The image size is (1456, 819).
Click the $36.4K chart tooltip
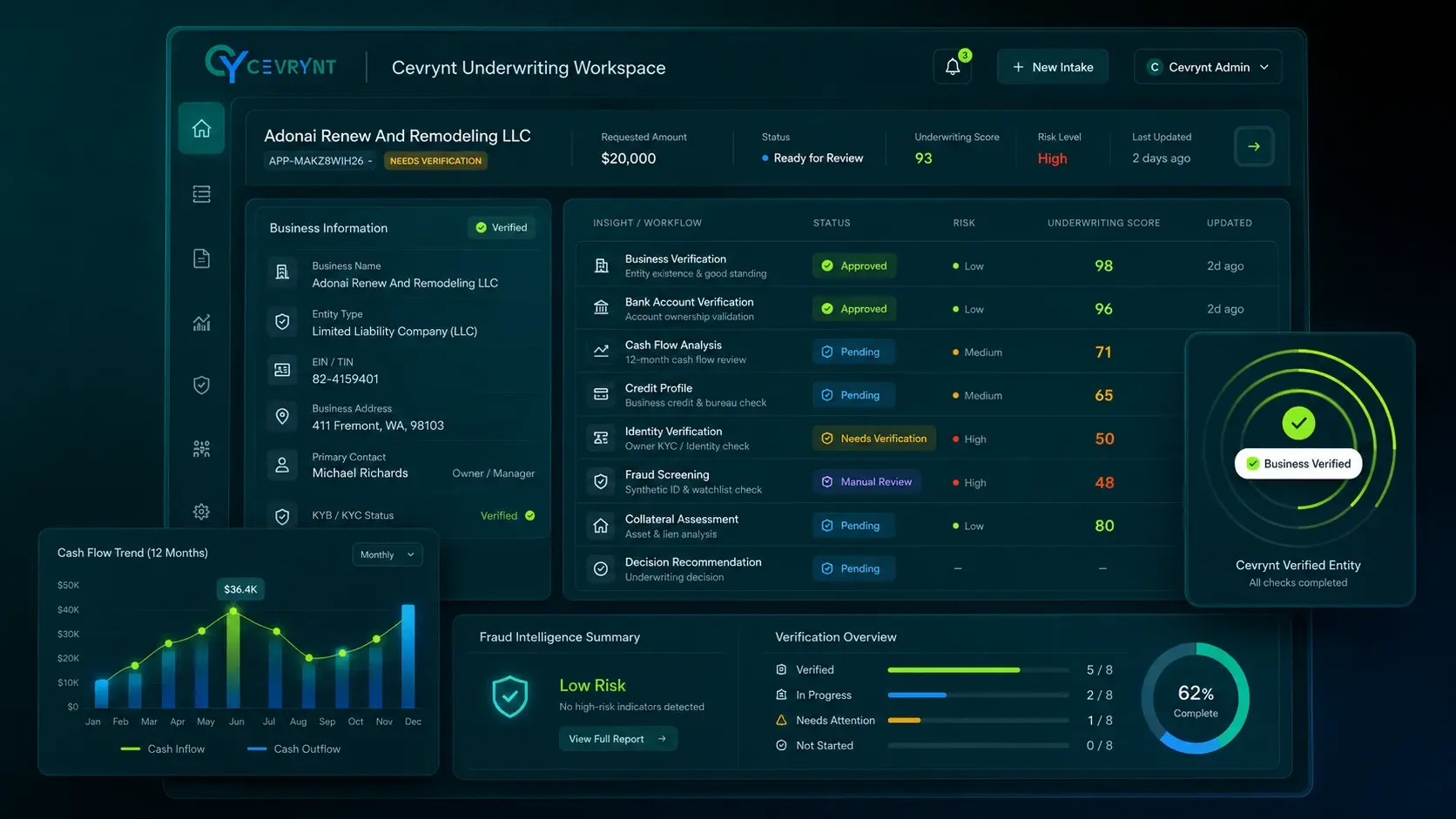point(240,589)
